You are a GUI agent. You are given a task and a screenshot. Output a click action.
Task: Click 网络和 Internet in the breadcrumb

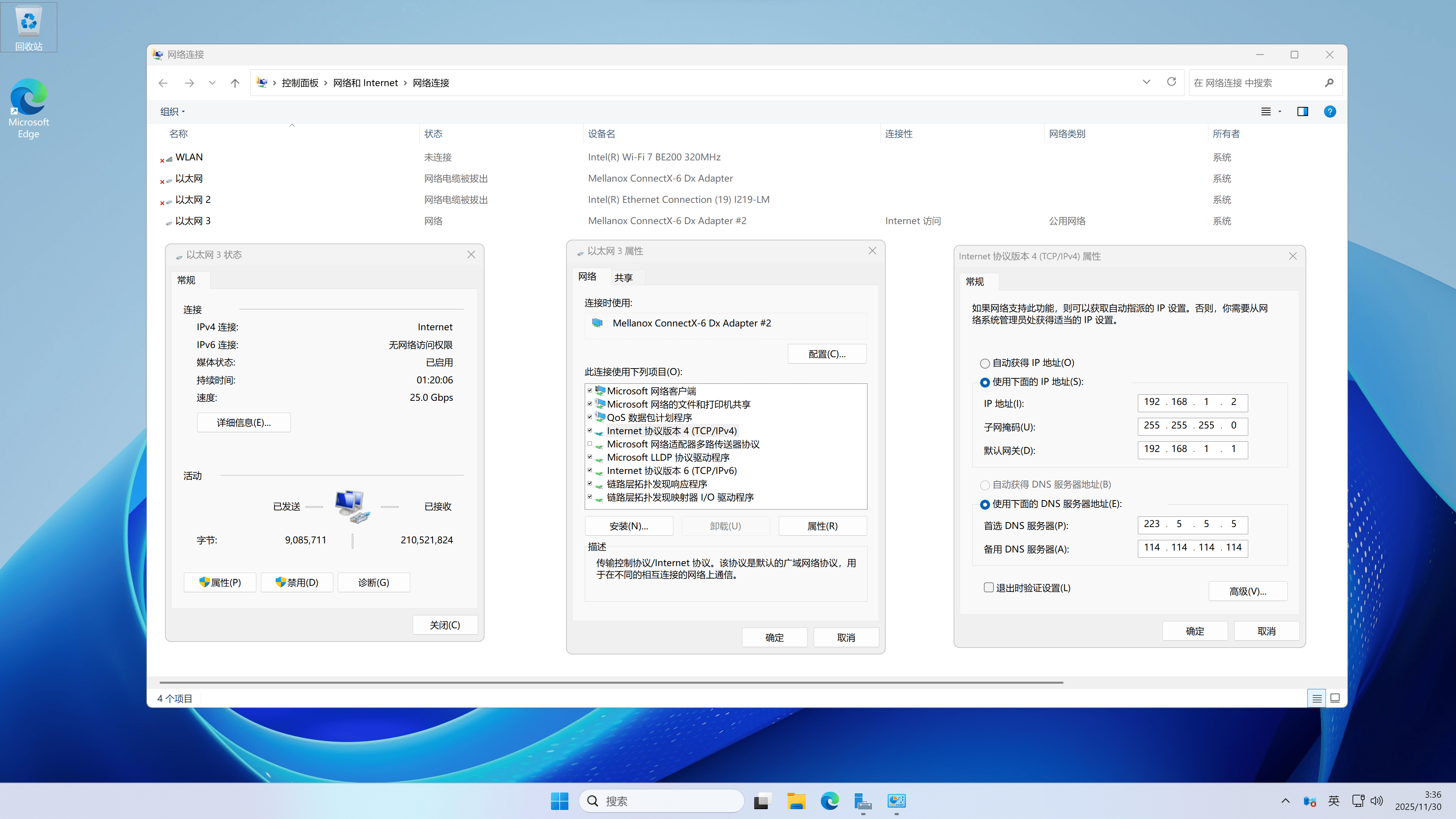pos(365,83)
